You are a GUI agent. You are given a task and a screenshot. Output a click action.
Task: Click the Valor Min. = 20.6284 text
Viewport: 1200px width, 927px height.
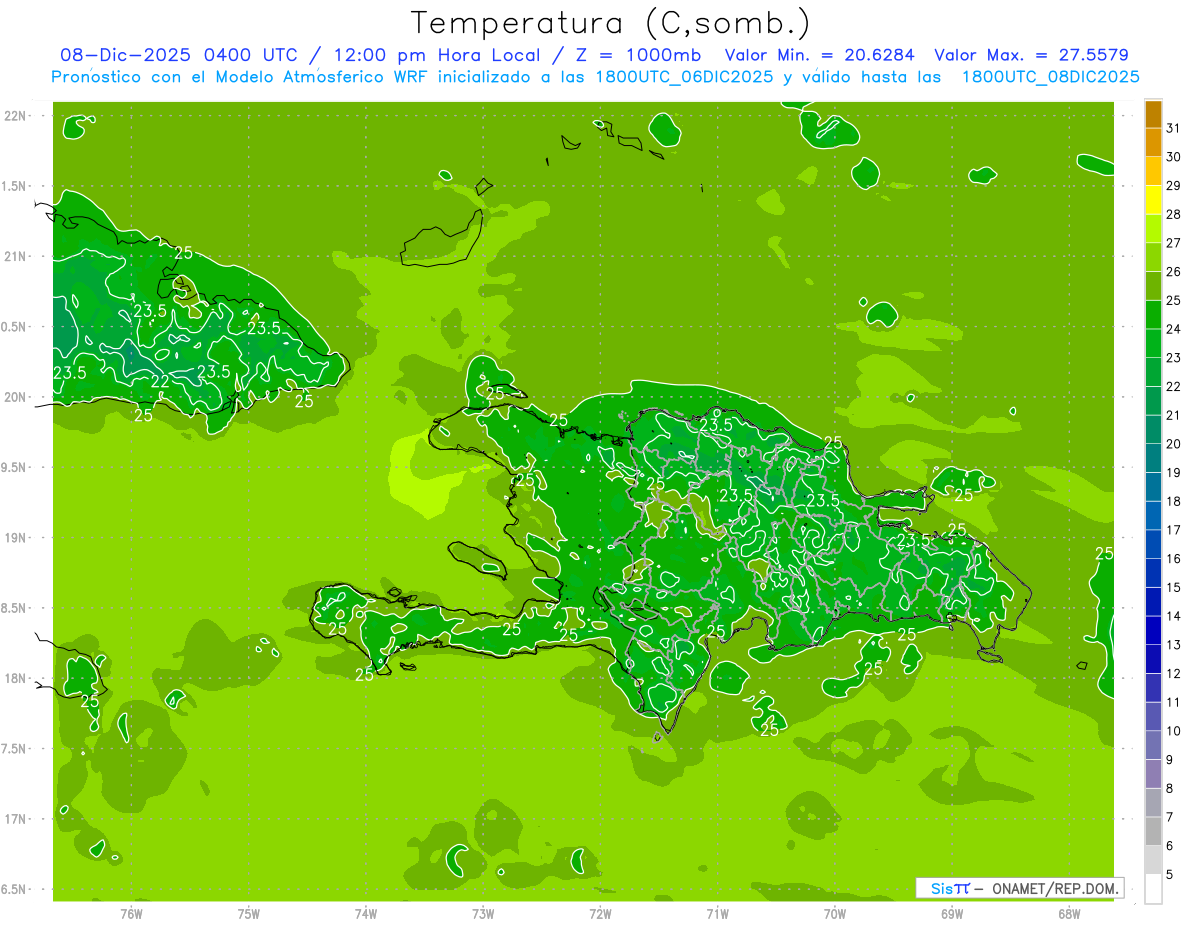click(821, 55)
